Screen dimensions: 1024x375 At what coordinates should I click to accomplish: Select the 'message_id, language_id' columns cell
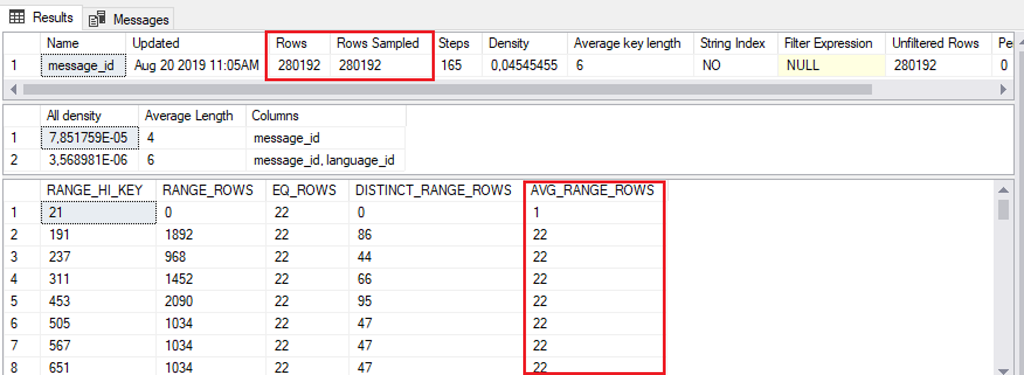click(x=325, y=159)
